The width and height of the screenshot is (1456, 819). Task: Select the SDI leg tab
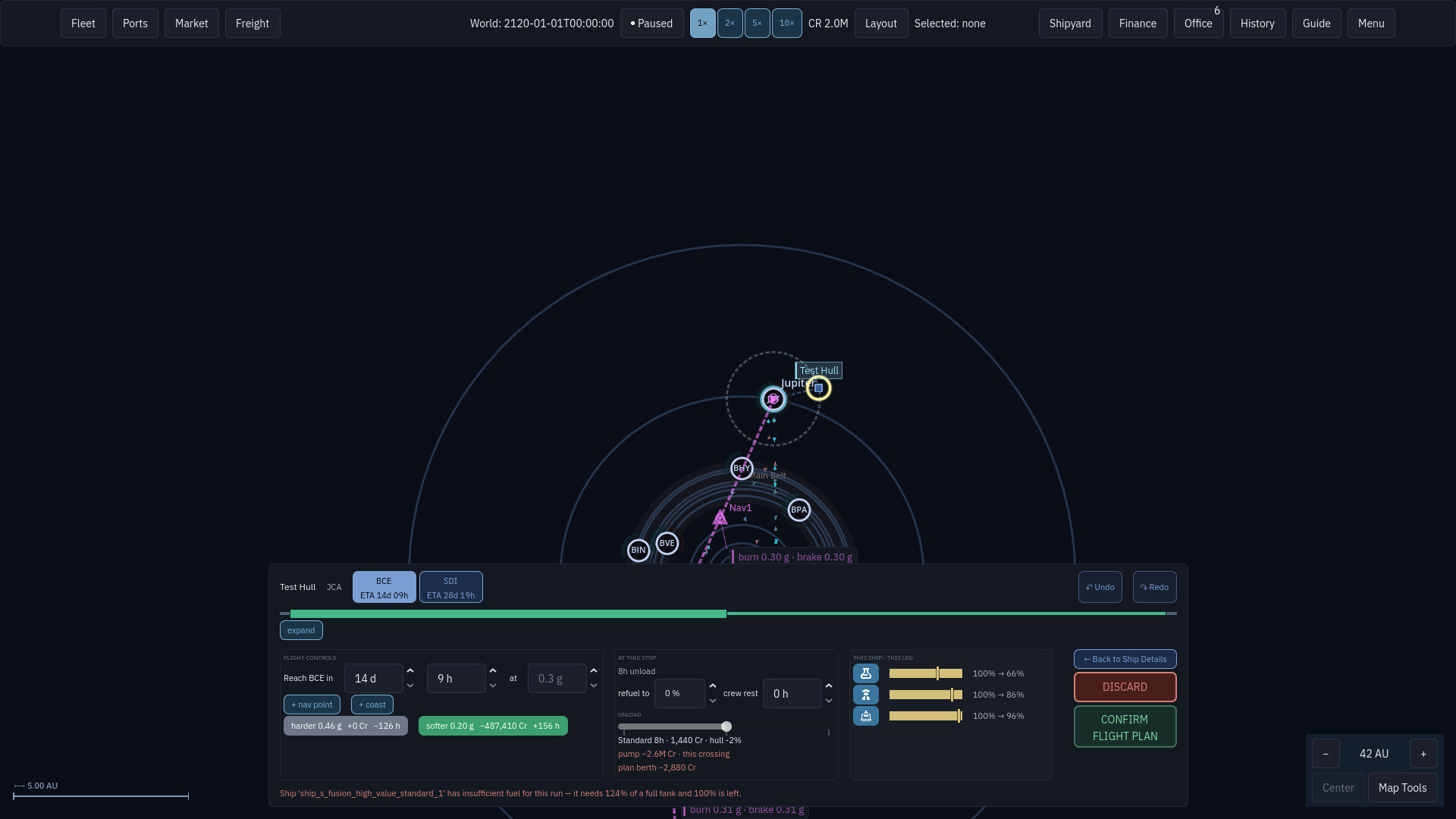point(450,587)
